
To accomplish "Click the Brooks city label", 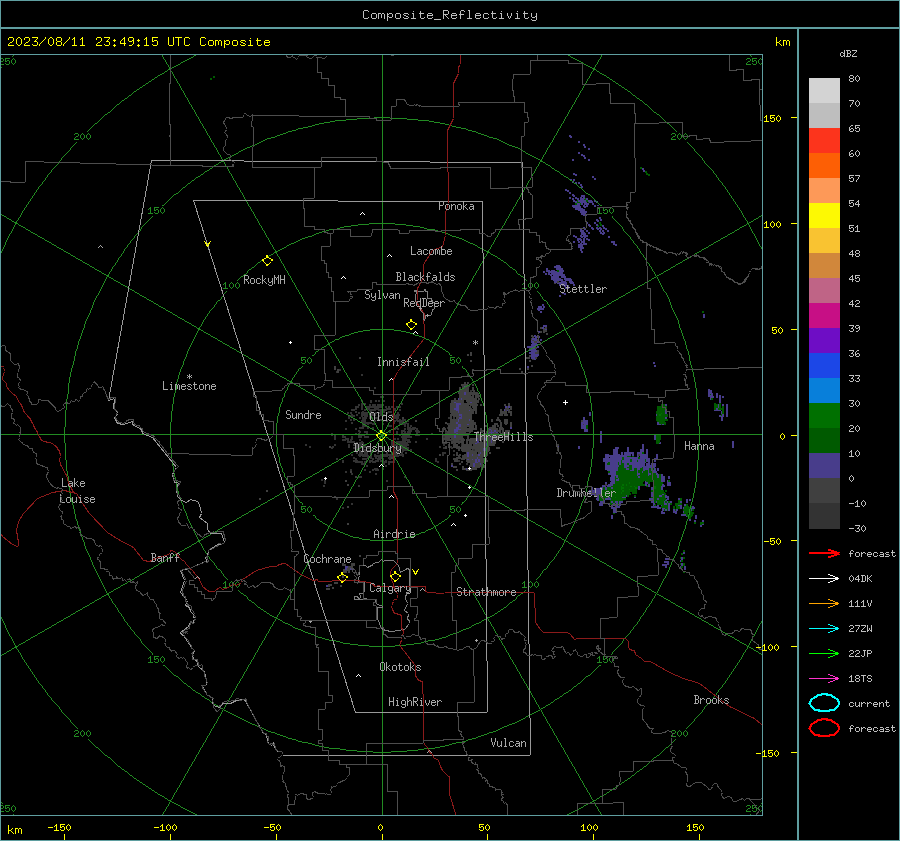I will [x=711, y=700].
